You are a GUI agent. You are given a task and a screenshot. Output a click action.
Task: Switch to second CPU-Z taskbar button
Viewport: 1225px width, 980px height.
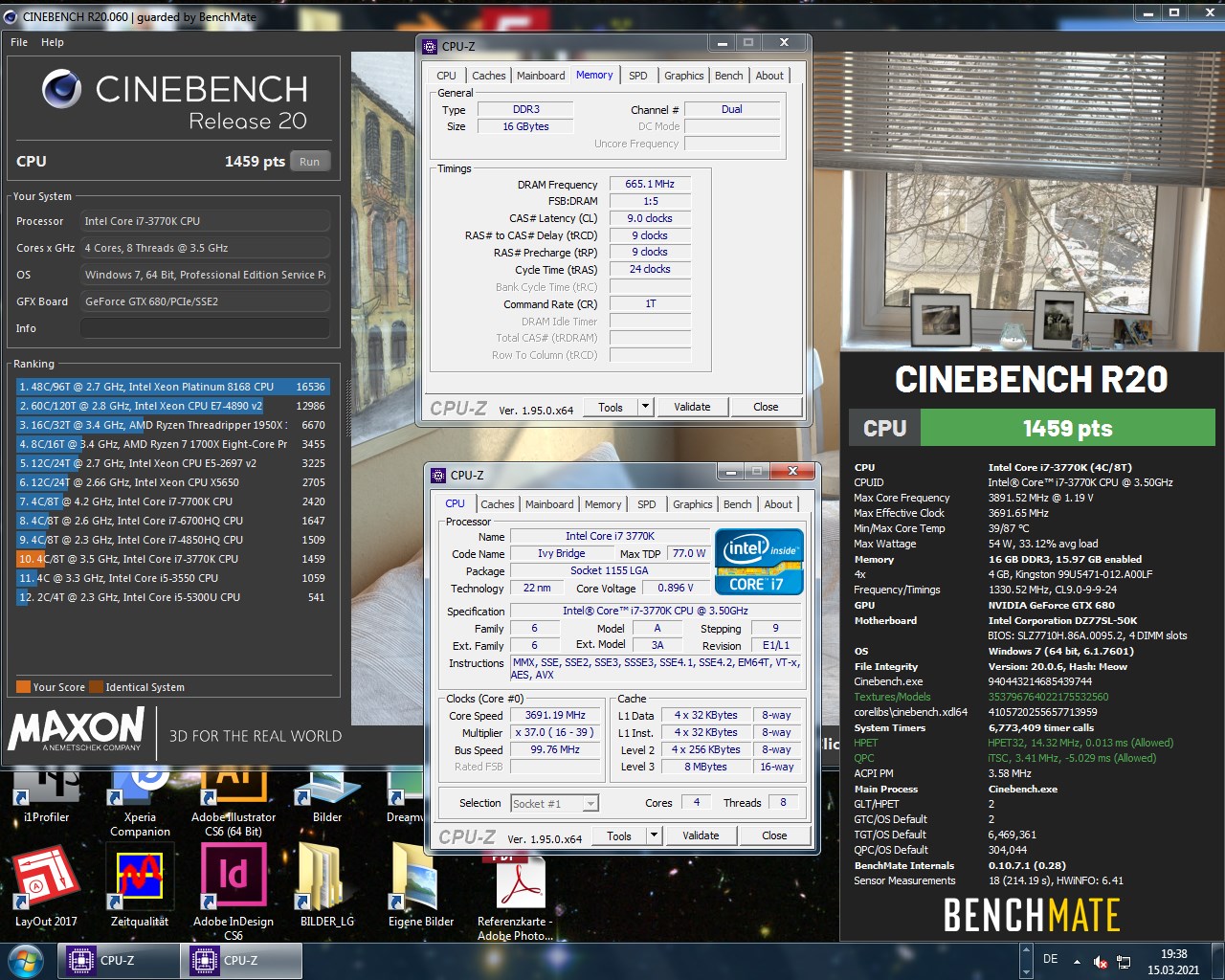pyautogui.click(x=242, y=961)
